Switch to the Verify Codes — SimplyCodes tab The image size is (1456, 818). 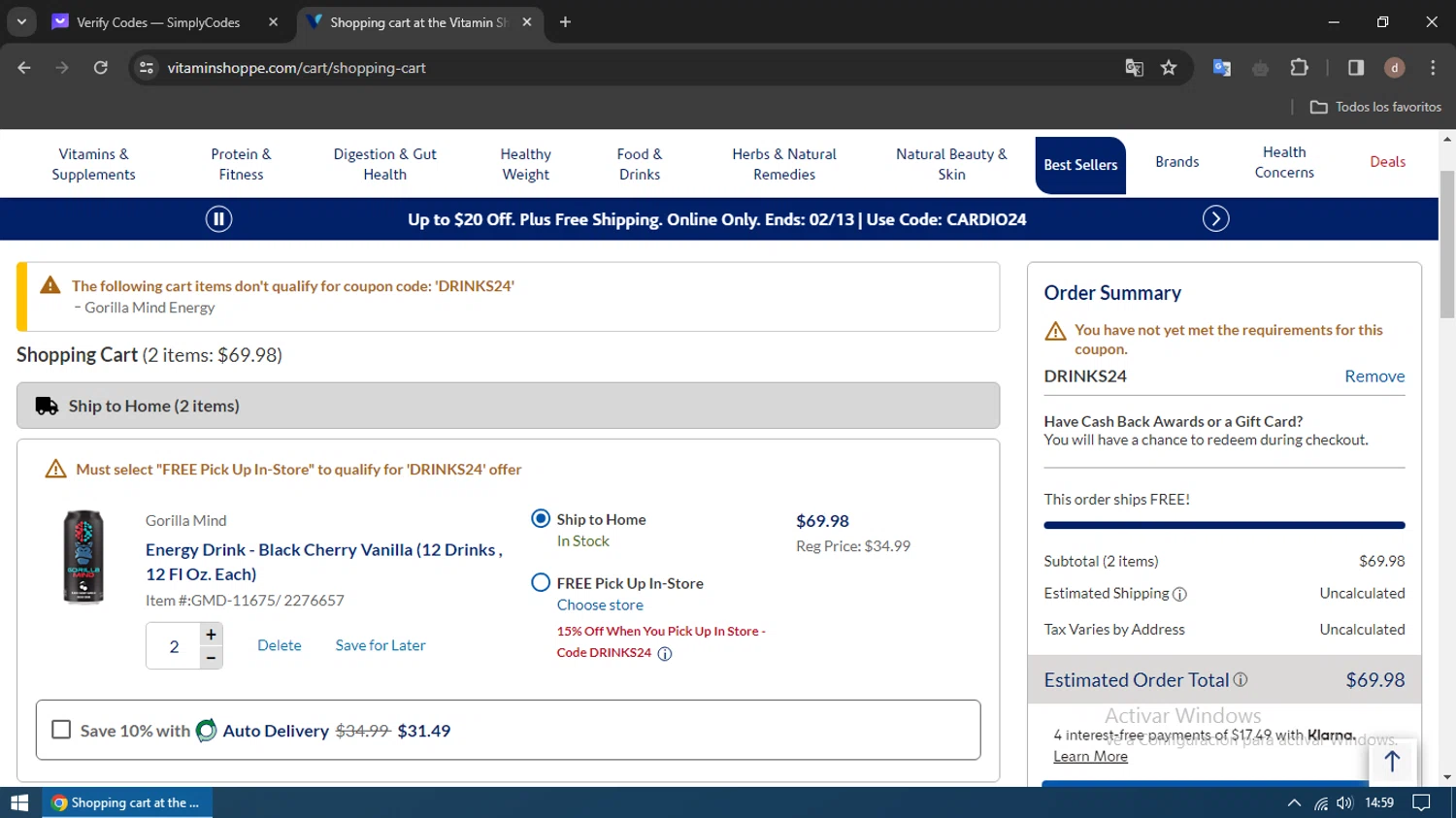pyautogui.click(x=158, y=22)
